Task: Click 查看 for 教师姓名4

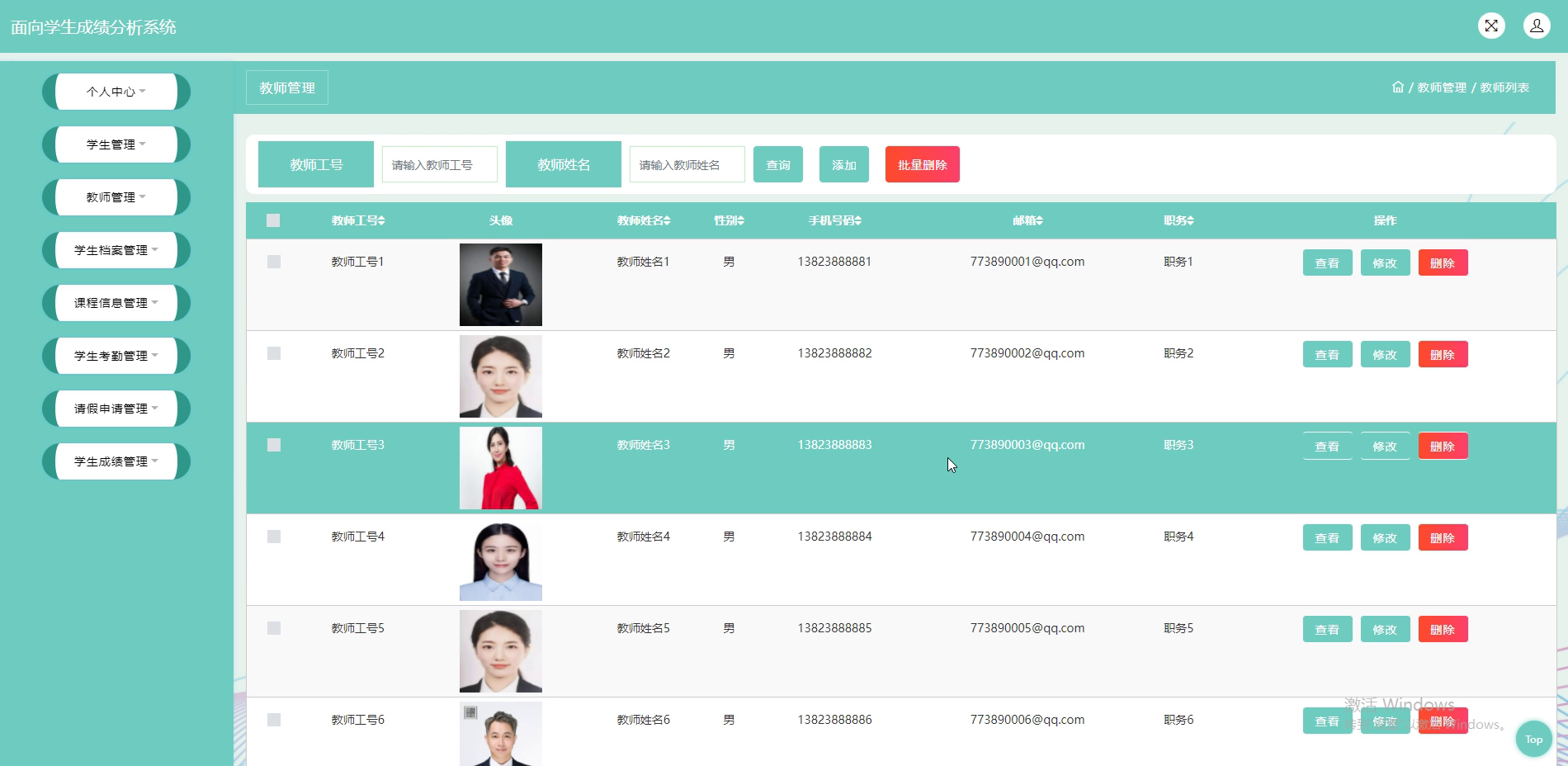Action: [1327, 537]
